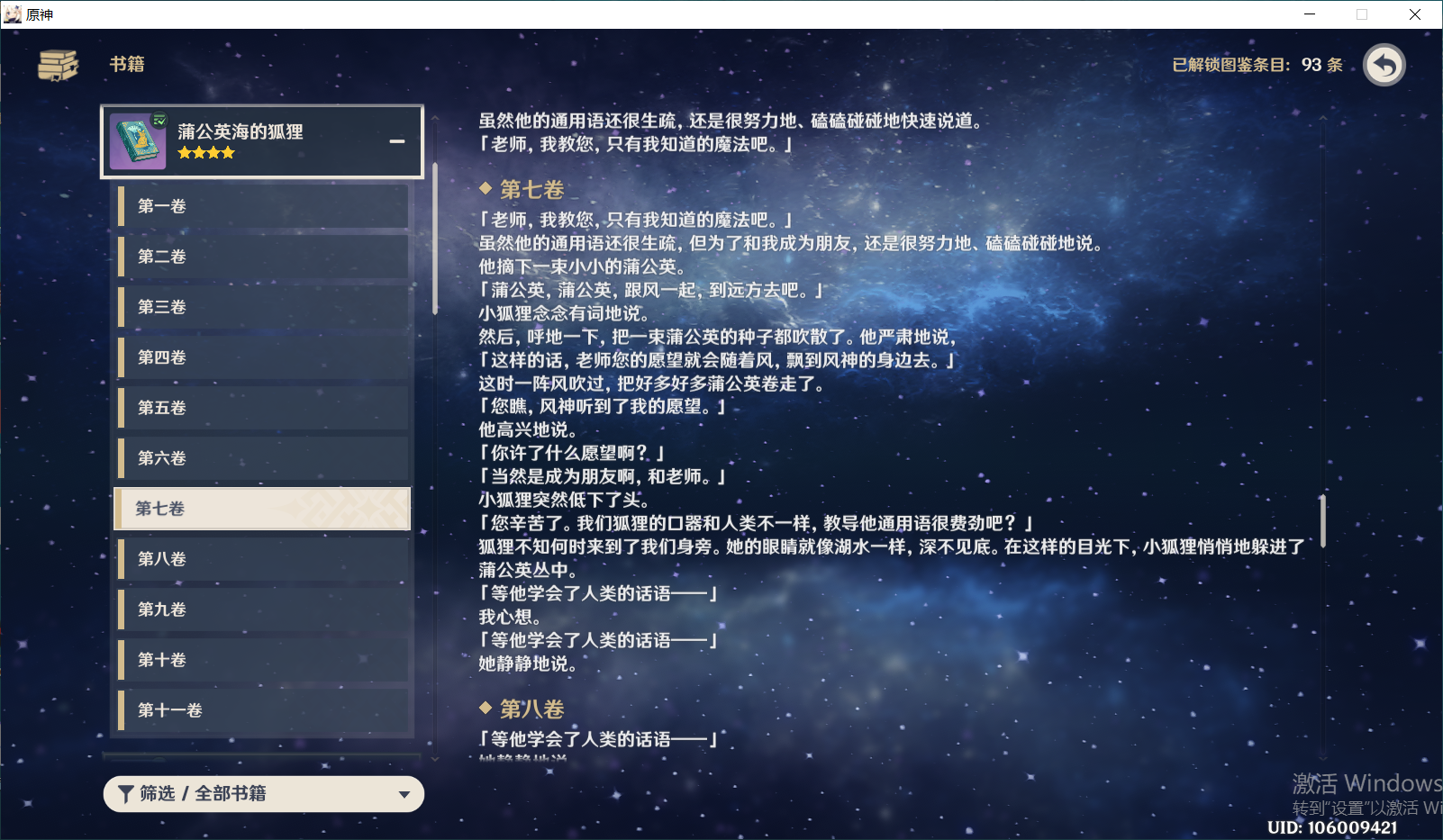This screenshot has width=1443, height=840.
Task: Select volume 第十一卷
Action: click(x=263, y=710)
